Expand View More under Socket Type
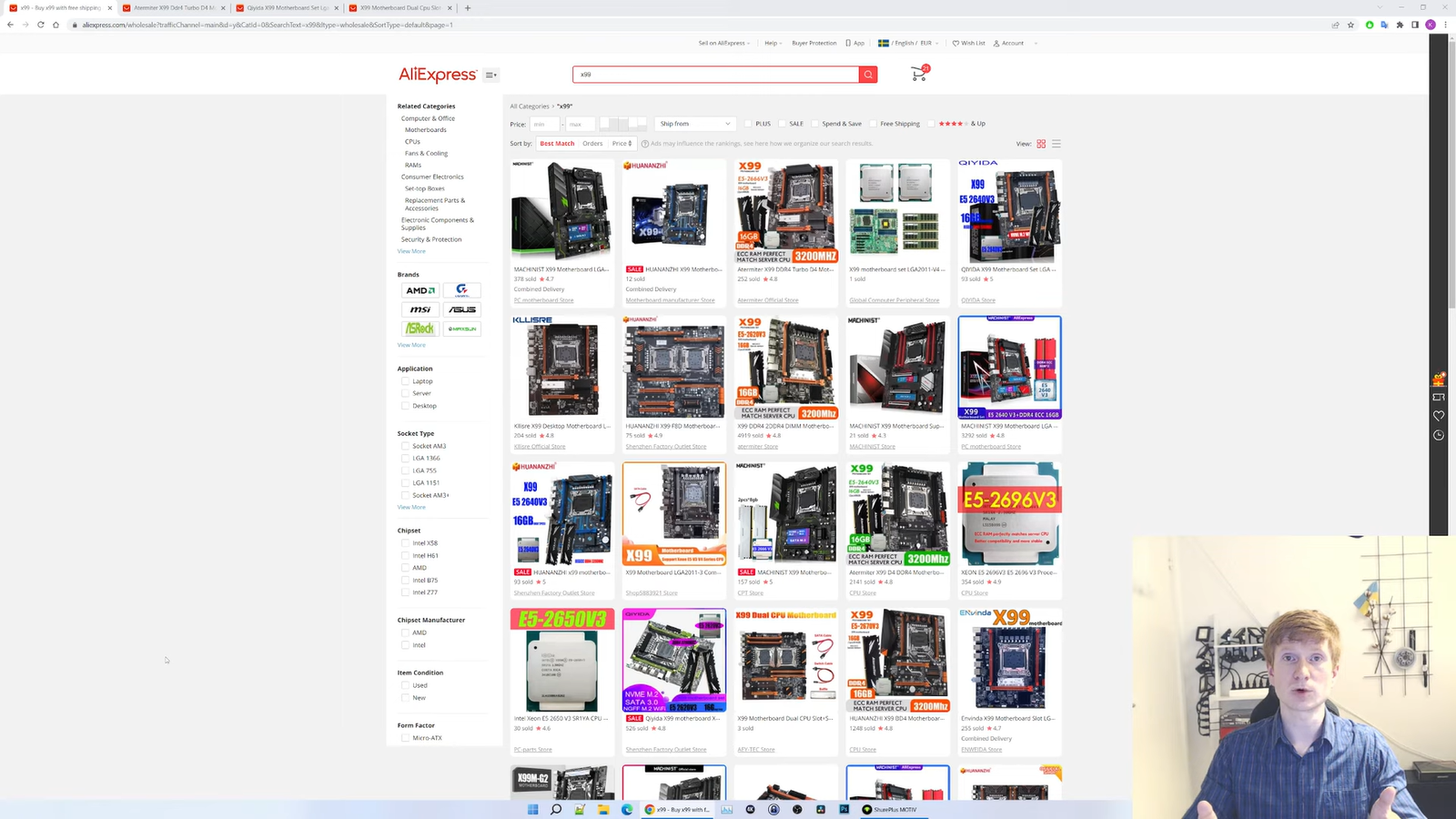 411,507
